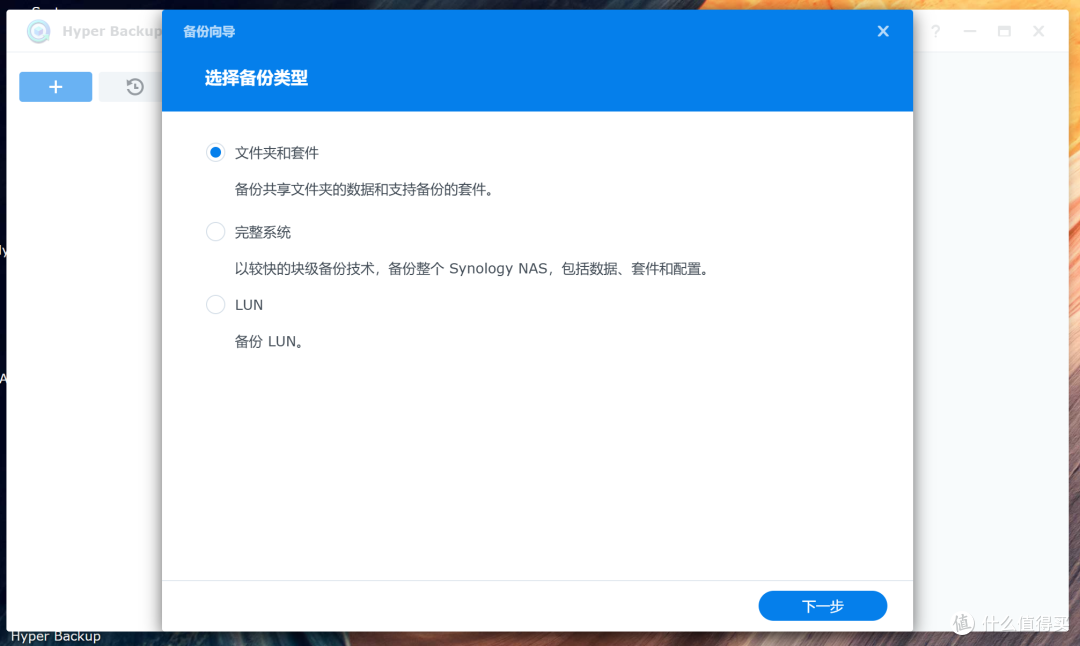The height and width of the screenshot is (646, 1080).
Task: Click the description 备份 LUN。
Action: [x=269, y=342]
